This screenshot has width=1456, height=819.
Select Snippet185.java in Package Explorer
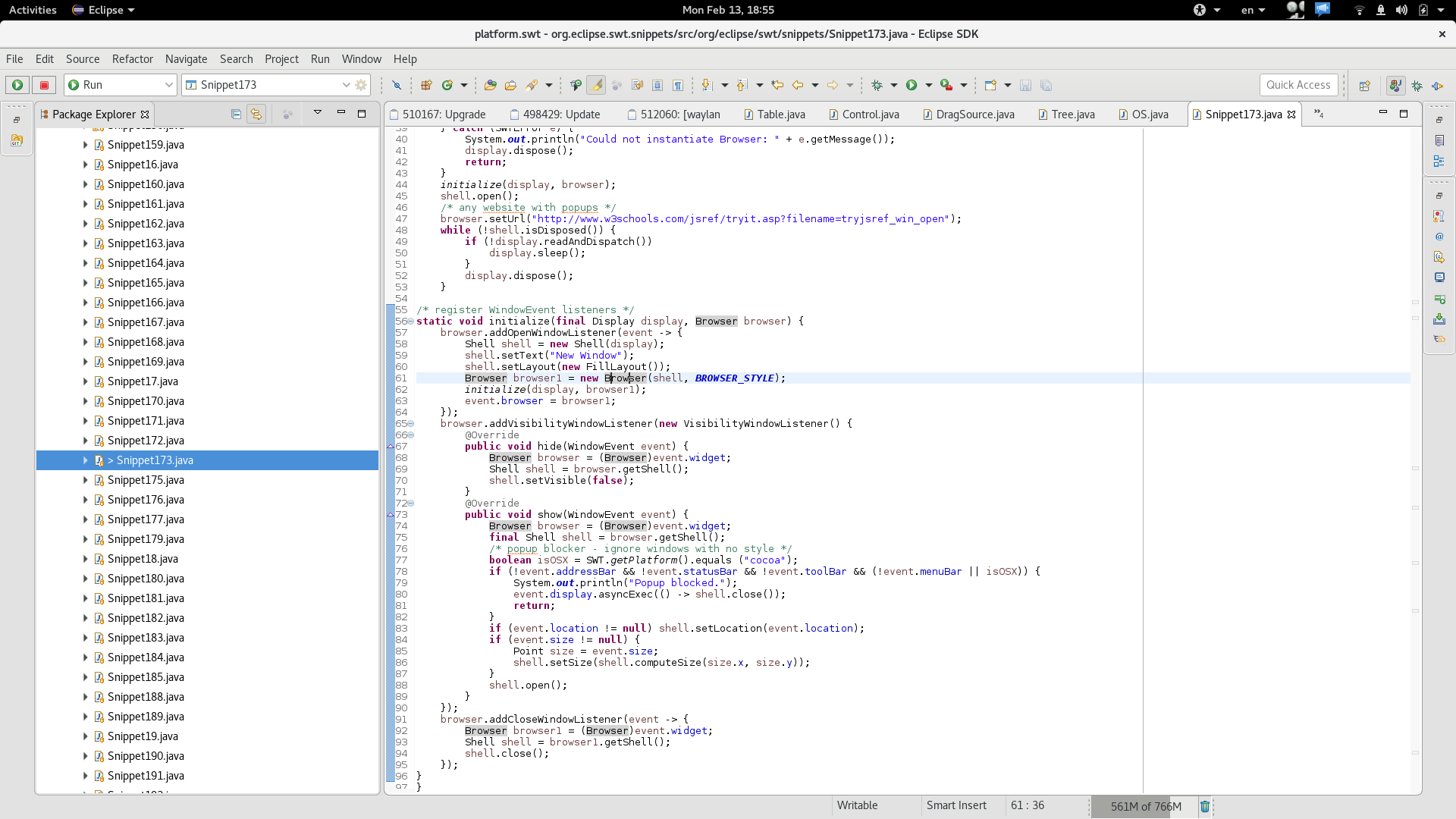[x=146, y=677]
